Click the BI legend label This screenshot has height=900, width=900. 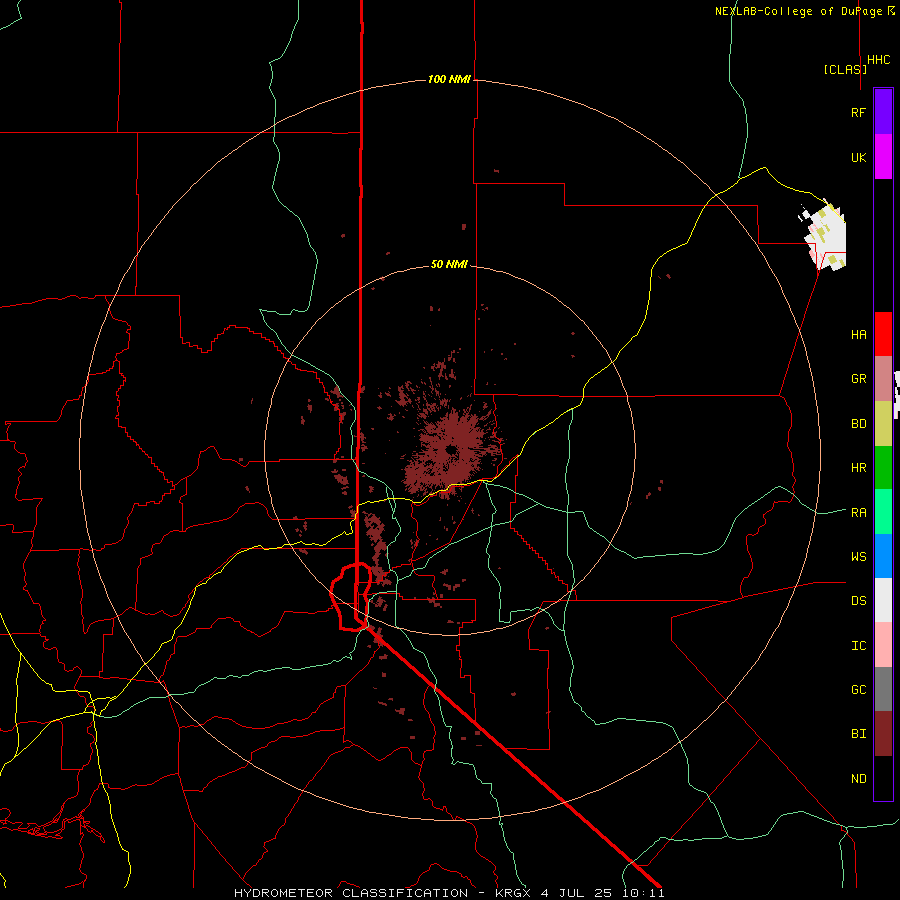858,734
